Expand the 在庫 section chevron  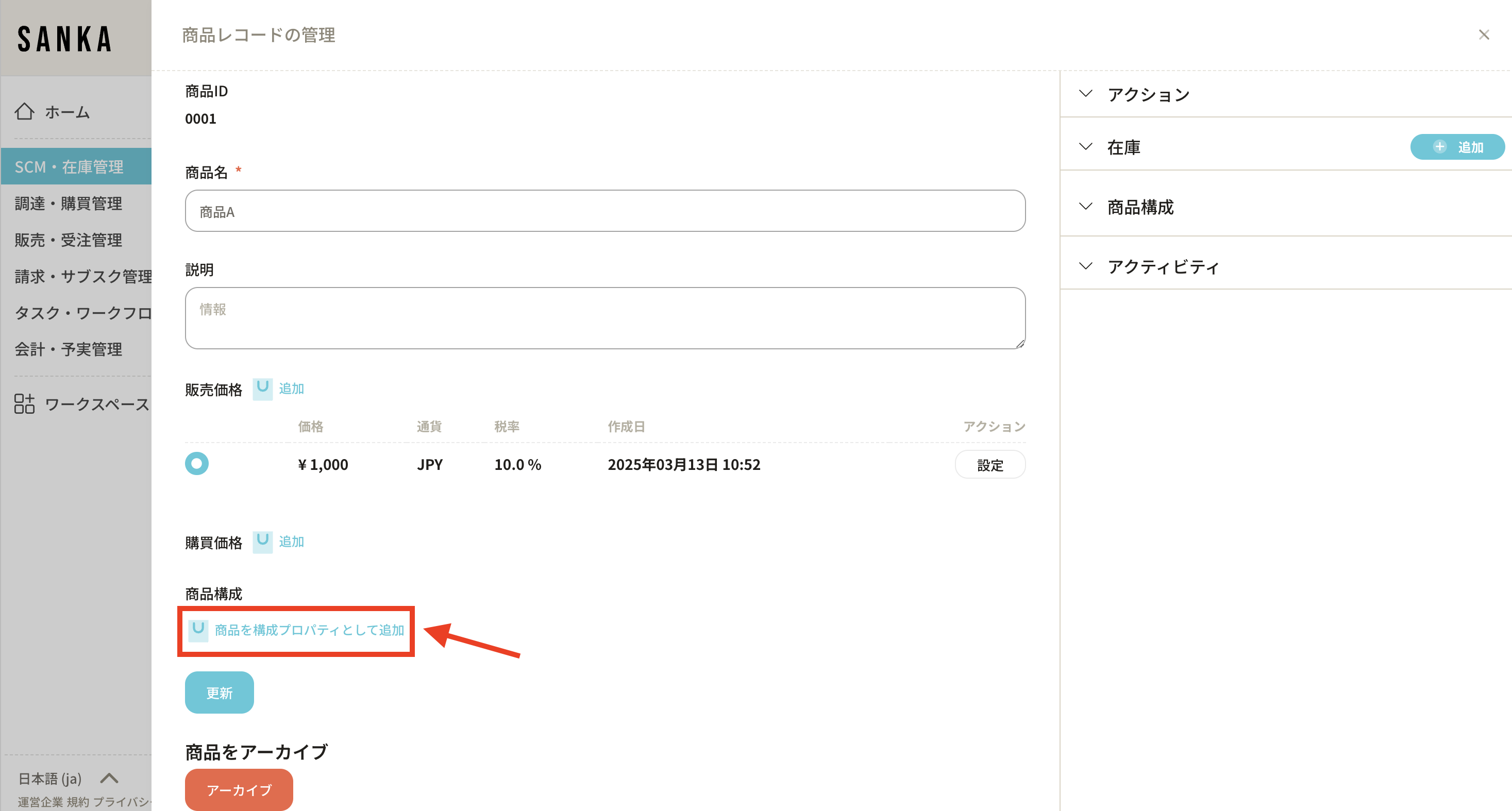pyautogui.click(x=1086, y=147)
